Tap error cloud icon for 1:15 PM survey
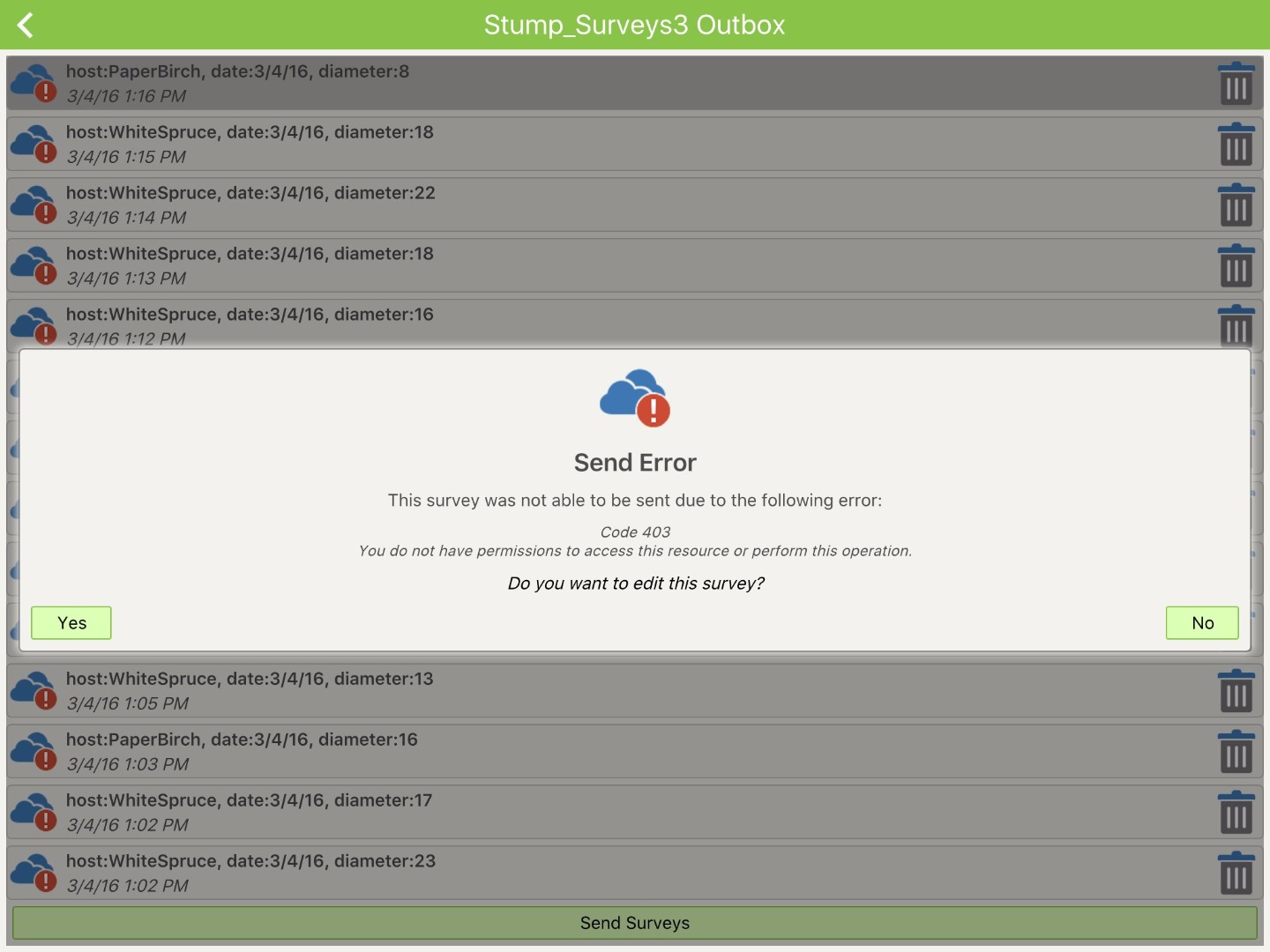 click(x=34, y=145)
